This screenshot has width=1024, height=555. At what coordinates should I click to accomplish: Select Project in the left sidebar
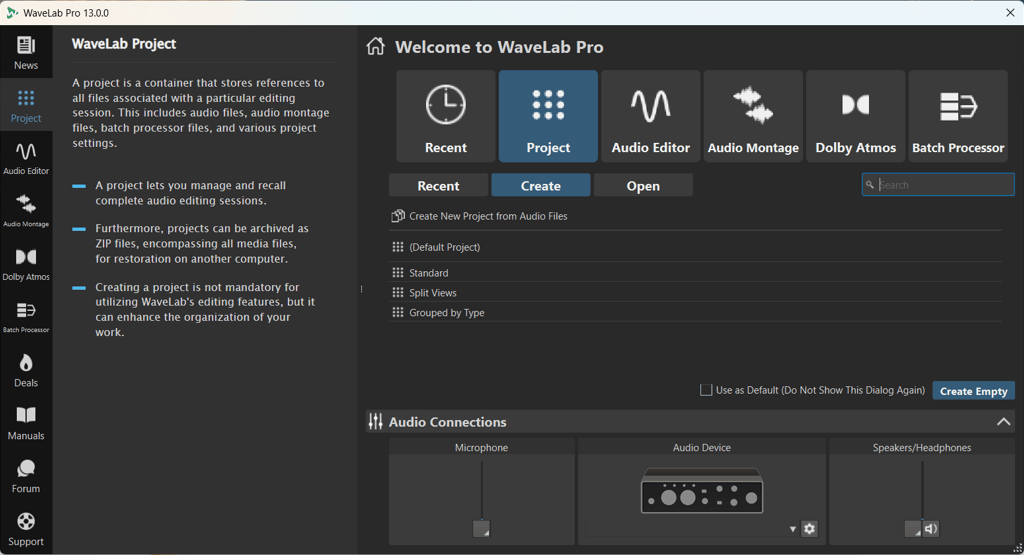26,105
